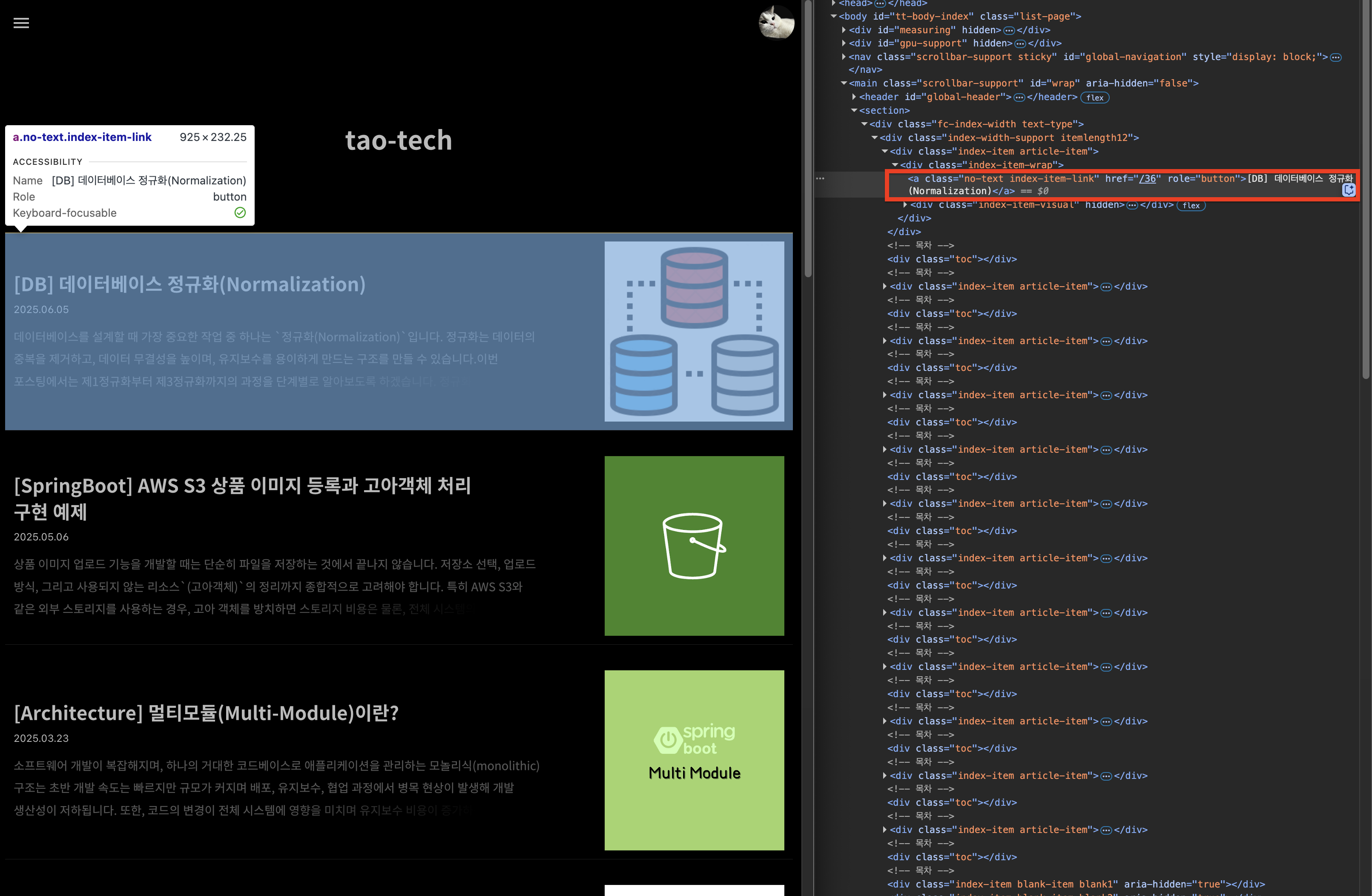Click ellipsis badge in the measuring div
The height and width of the screenshot is (896, 1372).
click(1009, 30)
